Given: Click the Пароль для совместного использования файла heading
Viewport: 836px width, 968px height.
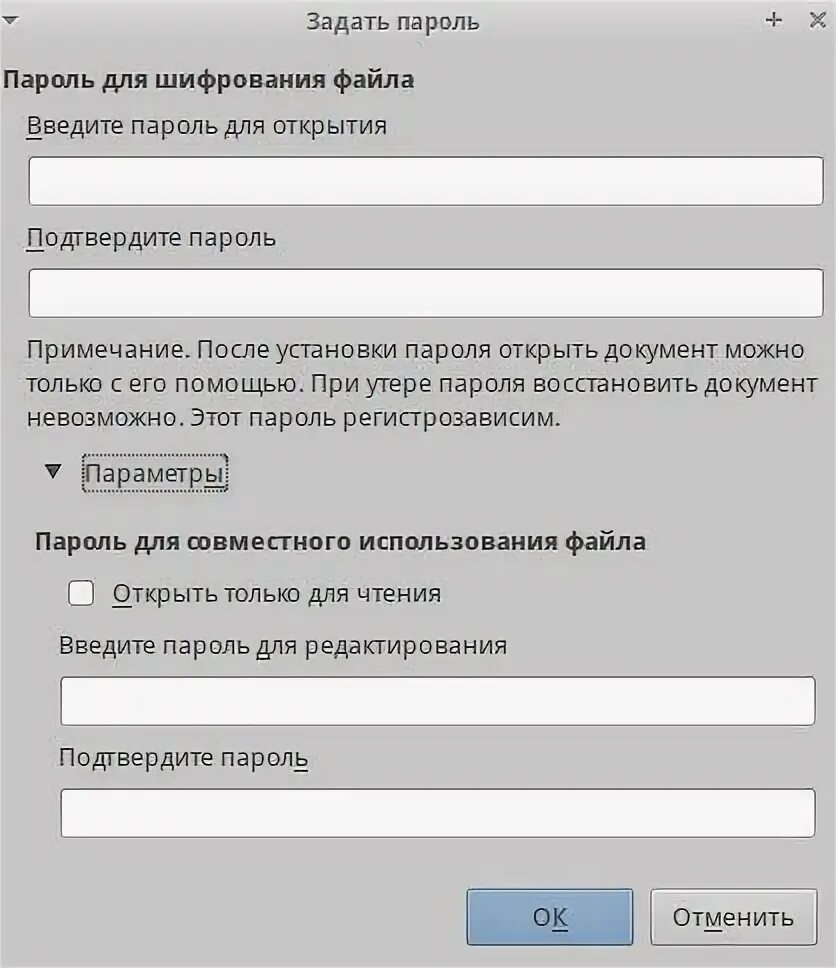Looking at the screenshot, I should 340,541.
